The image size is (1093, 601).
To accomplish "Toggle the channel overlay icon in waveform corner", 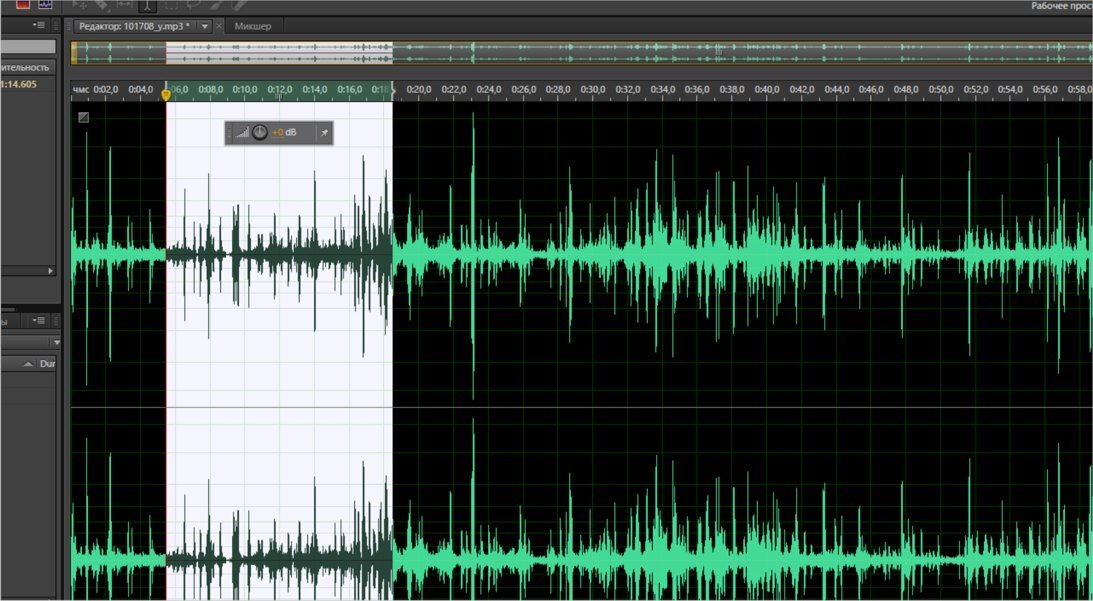I will (x=84, y=117).
